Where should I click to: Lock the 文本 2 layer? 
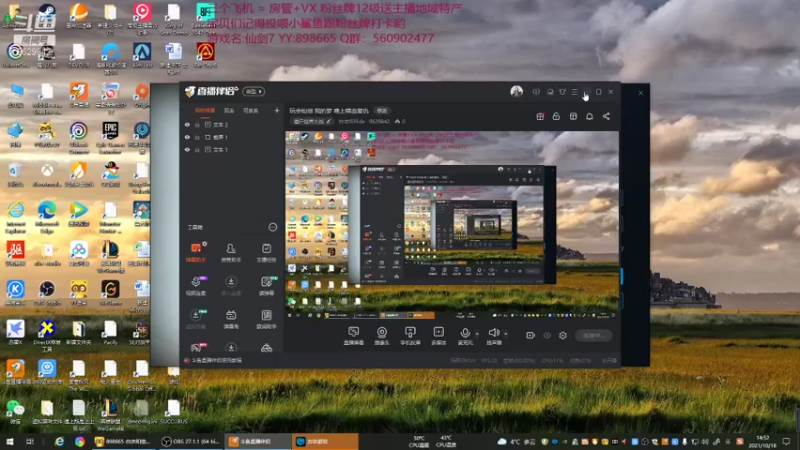click(197, 124)
